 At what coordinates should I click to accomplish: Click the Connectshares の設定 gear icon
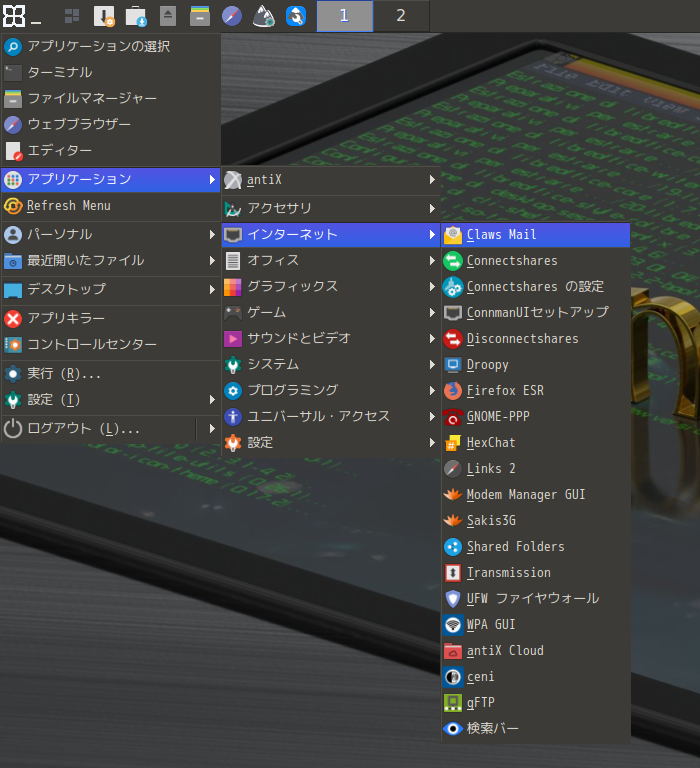453,287
